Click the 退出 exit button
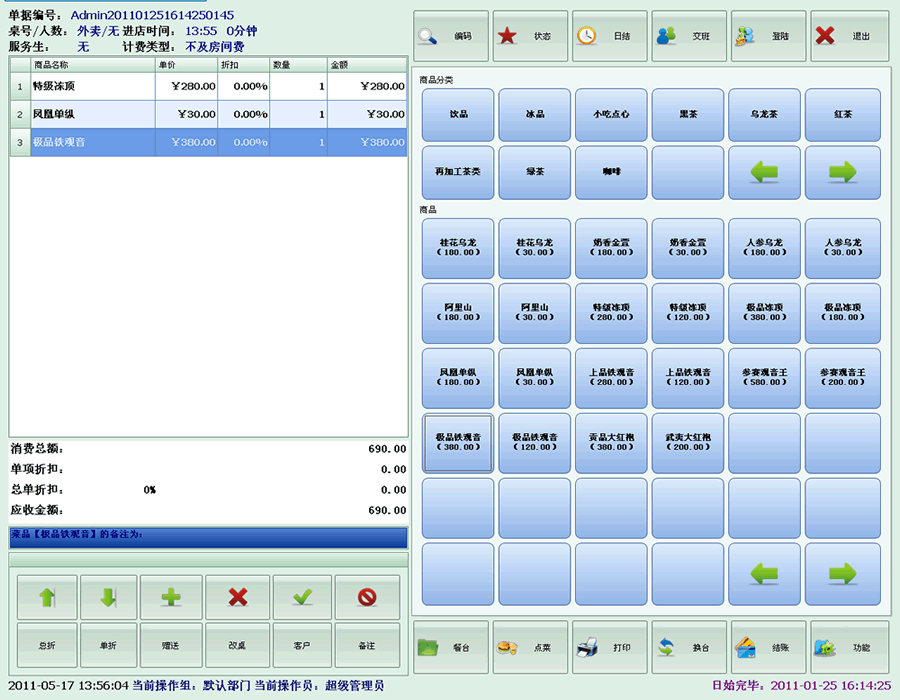Screen dimensions: 900x700 click(x=849, y=36)
